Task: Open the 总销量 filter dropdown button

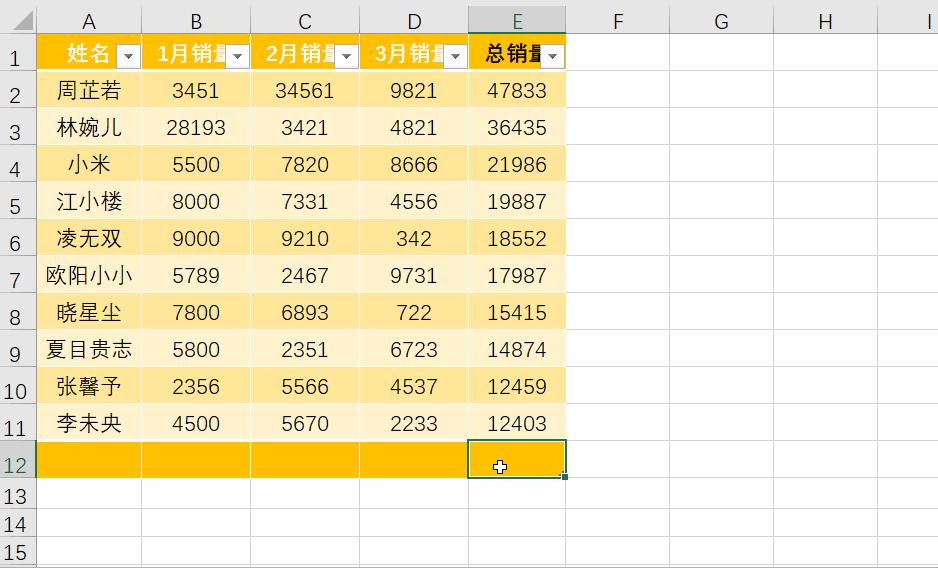Action: pos(552,56)
